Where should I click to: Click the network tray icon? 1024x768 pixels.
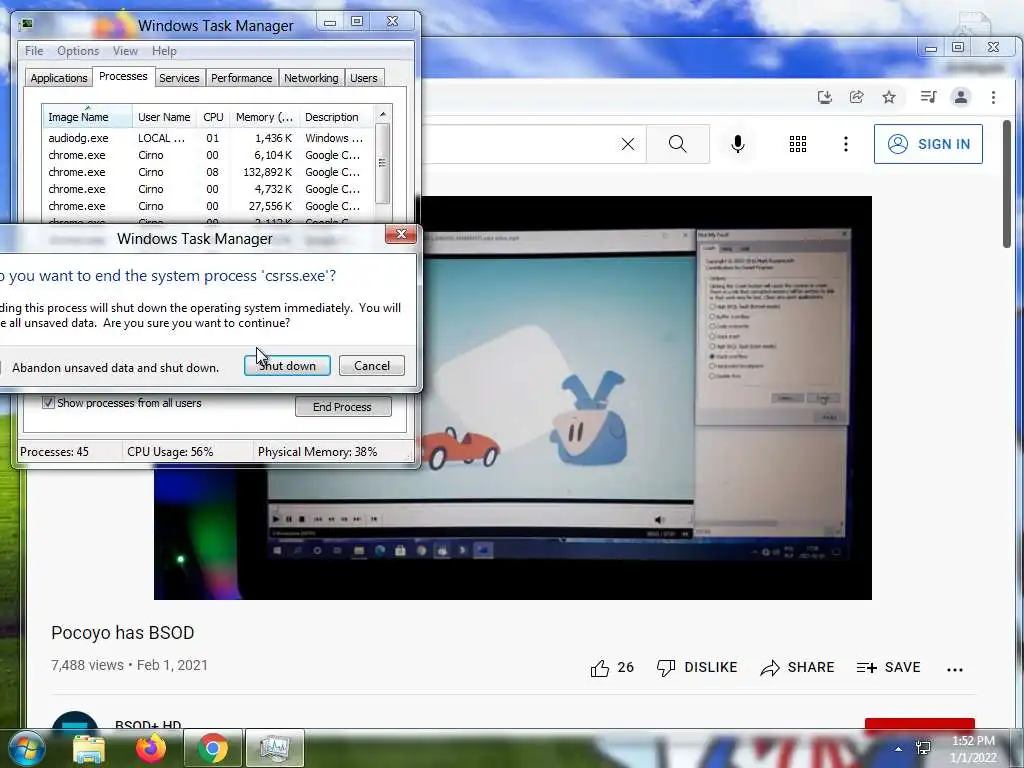(923, 748)
